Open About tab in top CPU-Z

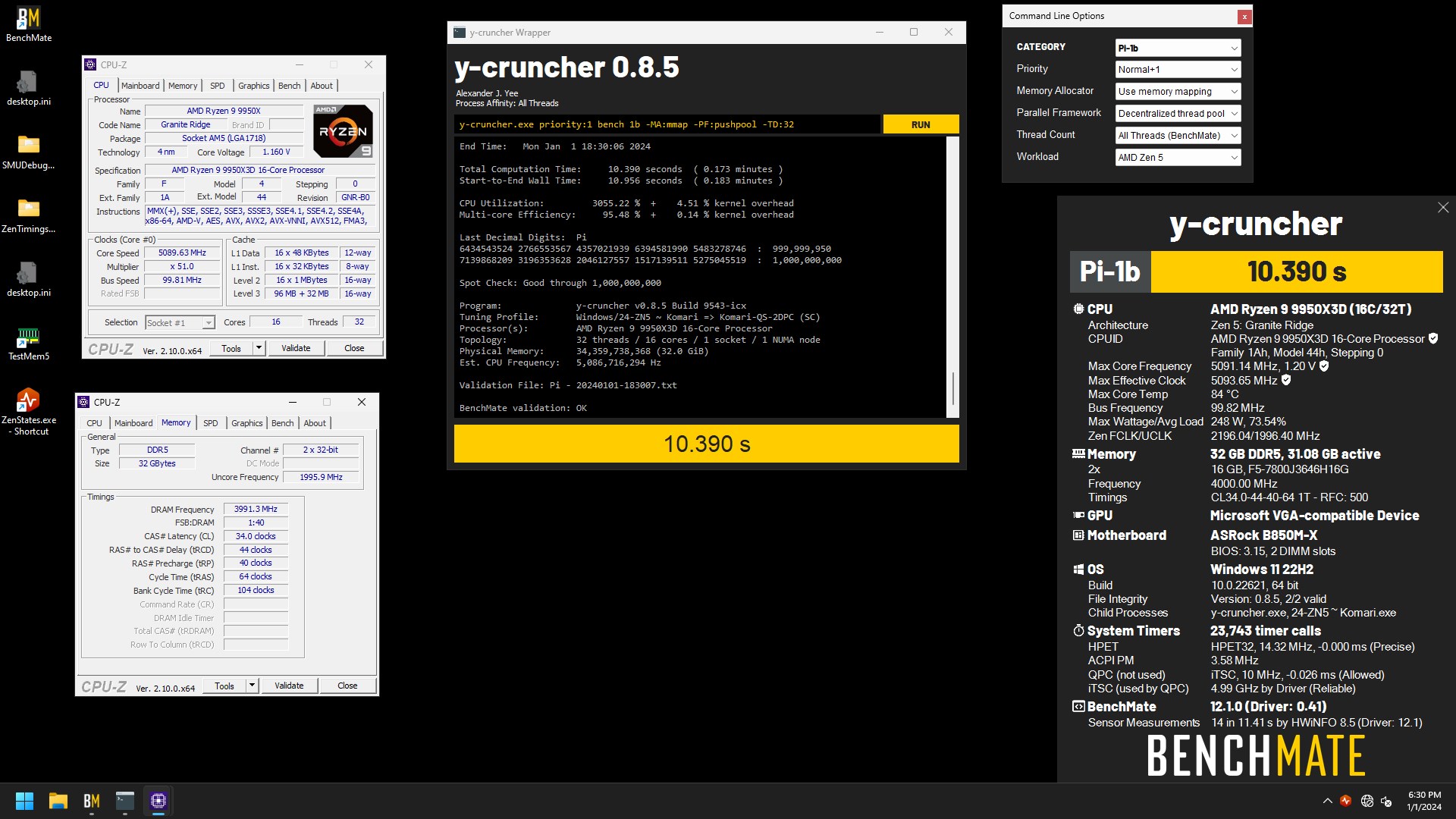tap(322, 86)
